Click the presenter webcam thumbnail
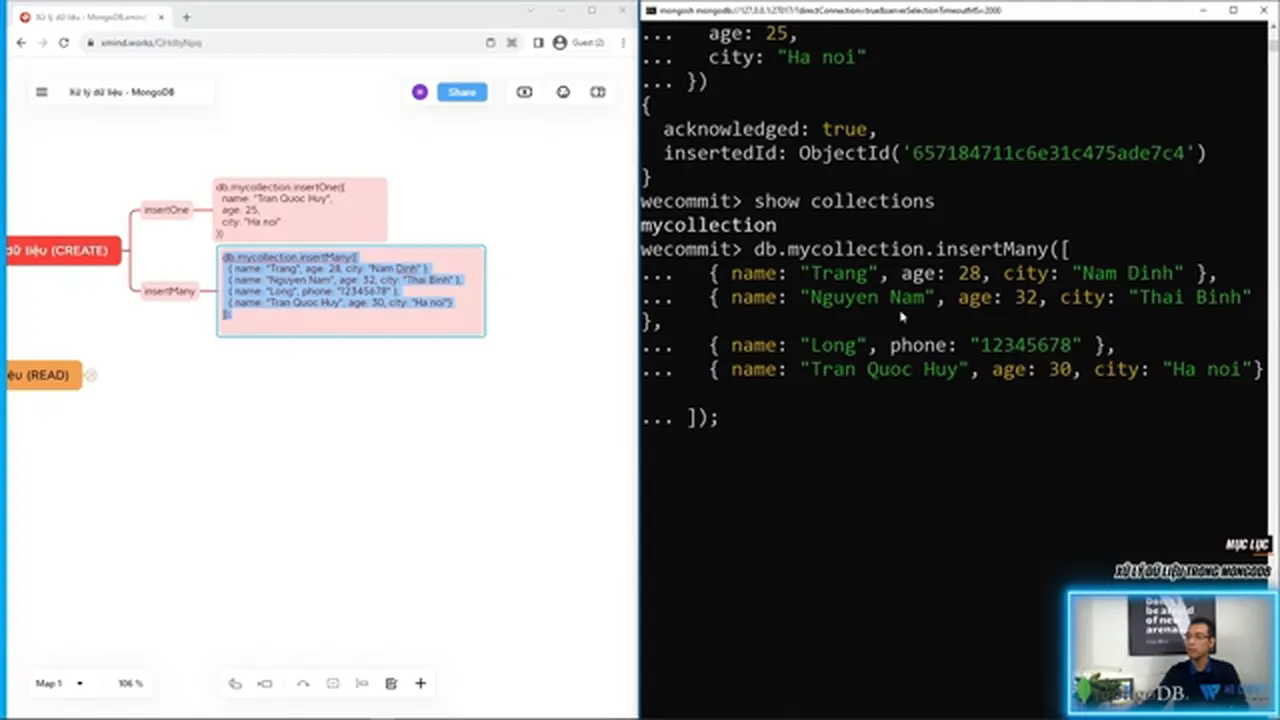 1172,653
